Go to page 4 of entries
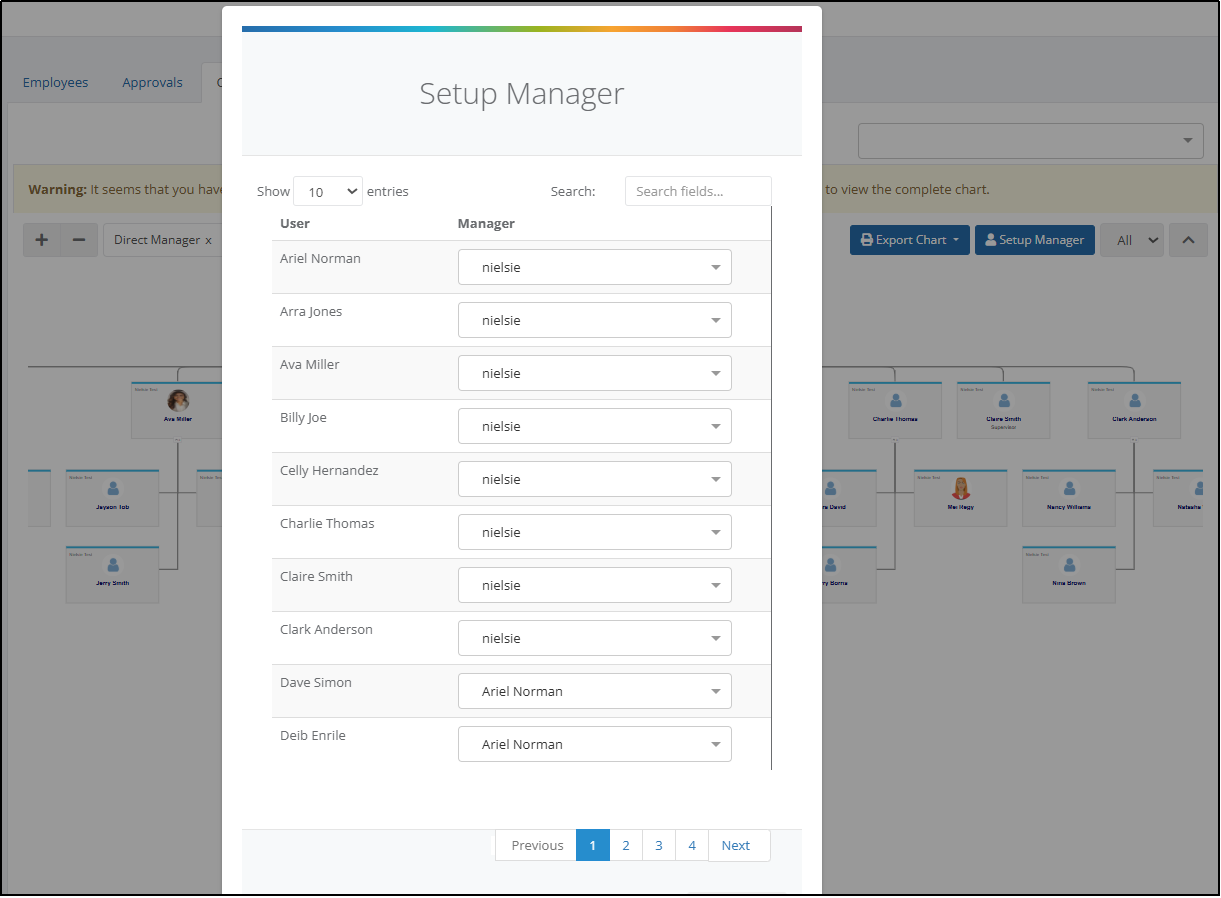The height and width of the screenshot is (898, 1221). tap(692, 845)
